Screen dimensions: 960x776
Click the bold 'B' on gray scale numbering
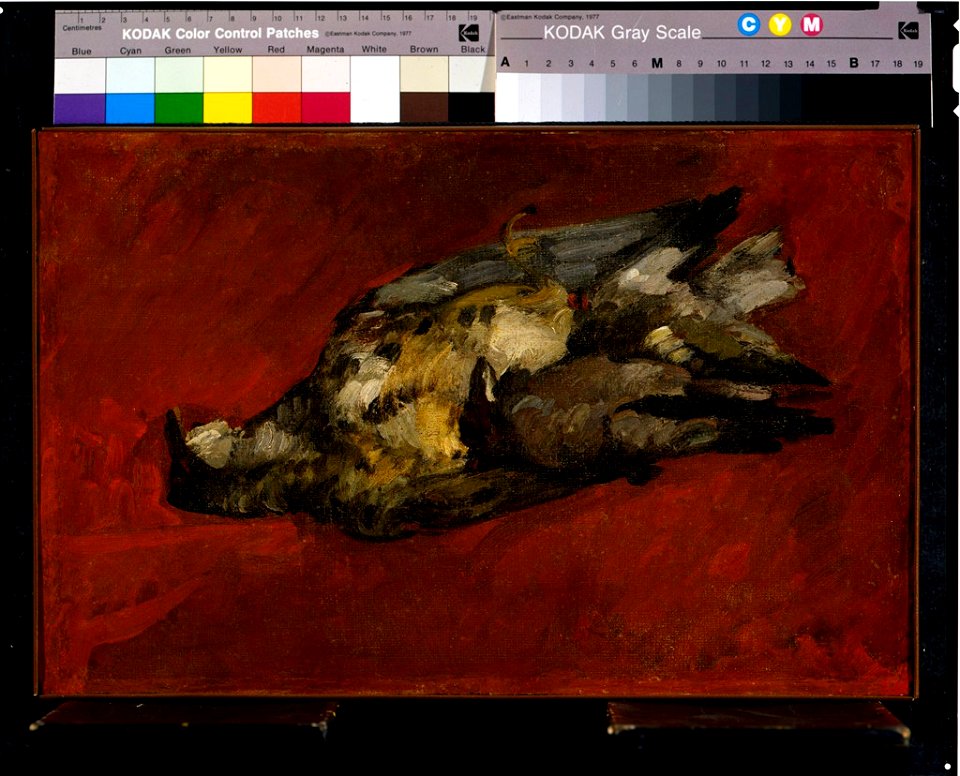click(x=853, y=62)
